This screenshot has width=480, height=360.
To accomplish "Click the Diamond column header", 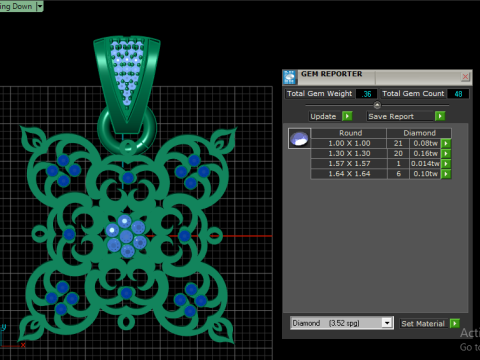I will click(419, 133).
